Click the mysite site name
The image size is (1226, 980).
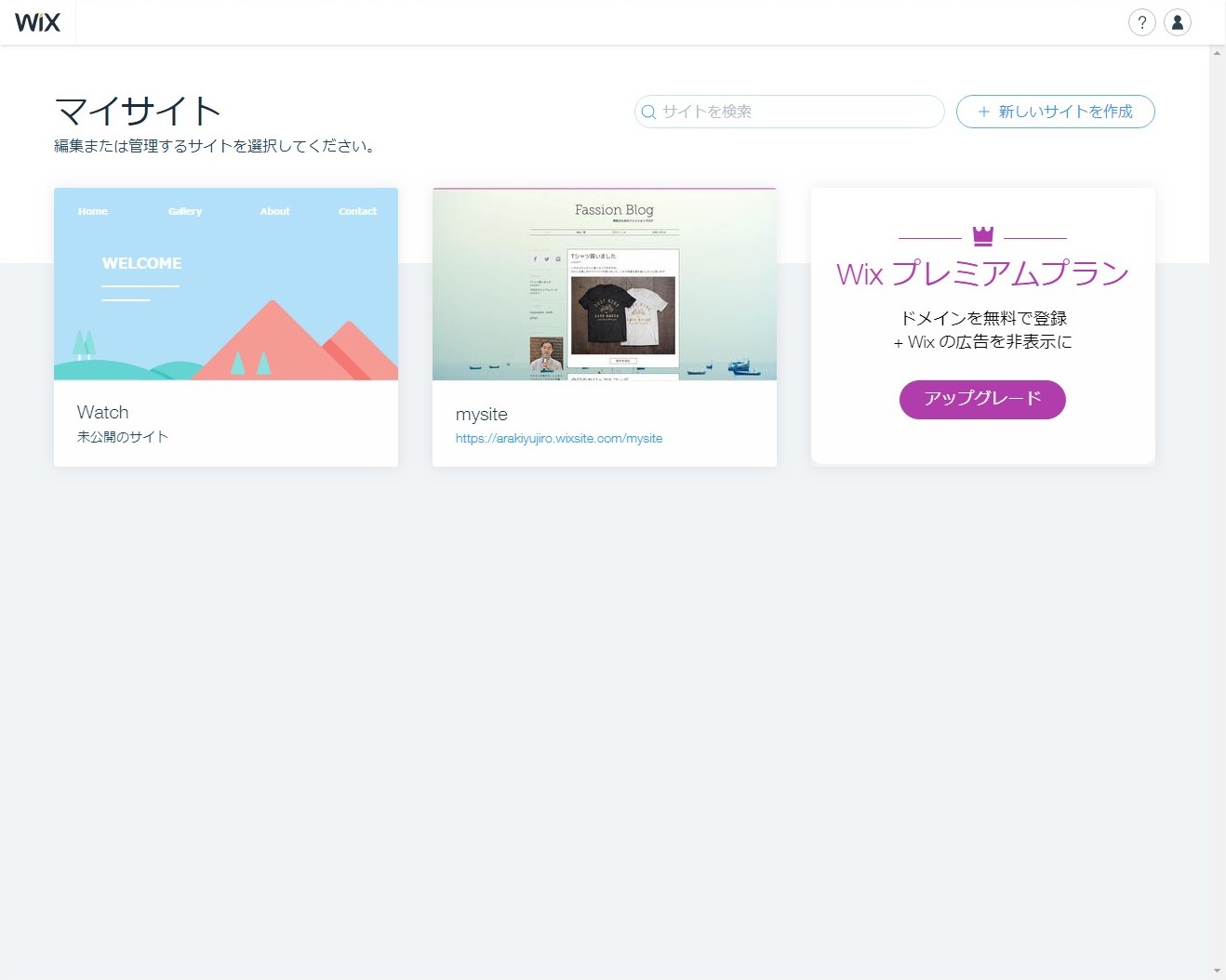pyautogui.click(x=482, y=415)
